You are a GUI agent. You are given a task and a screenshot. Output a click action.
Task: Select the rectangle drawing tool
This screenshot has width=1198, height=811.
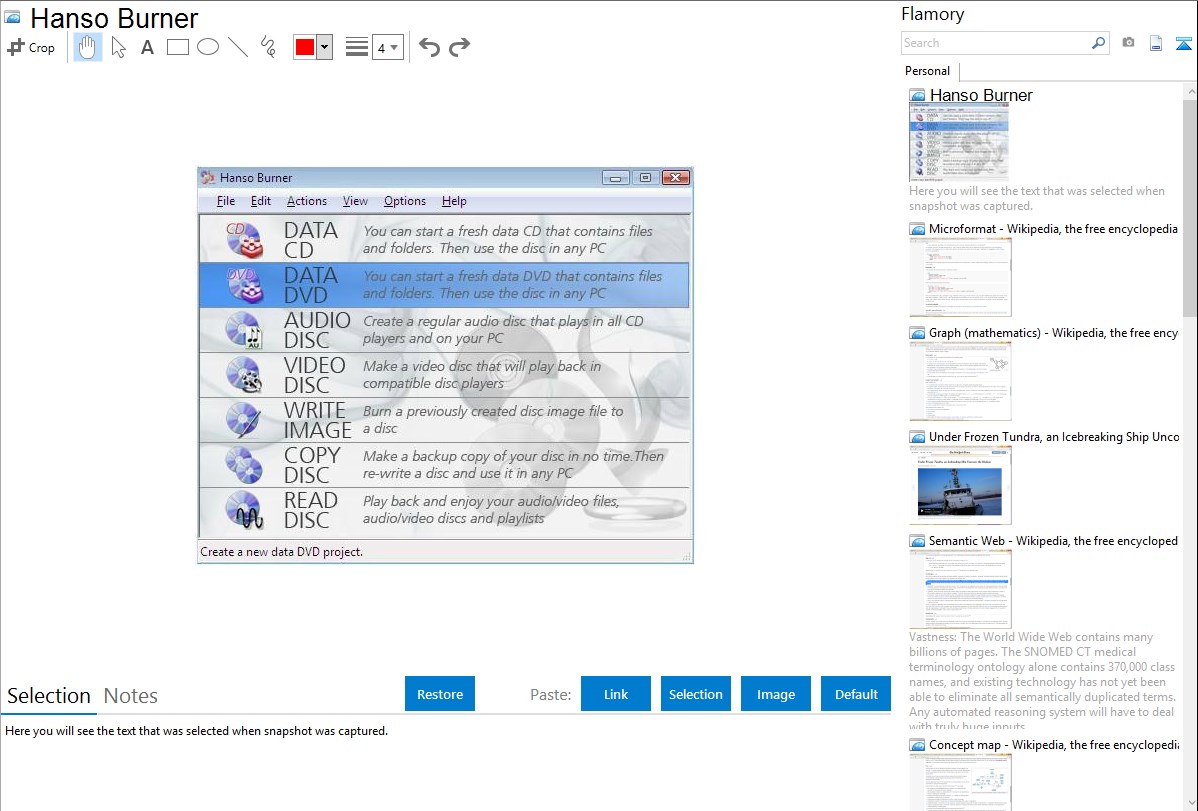(x=177, y=47)
